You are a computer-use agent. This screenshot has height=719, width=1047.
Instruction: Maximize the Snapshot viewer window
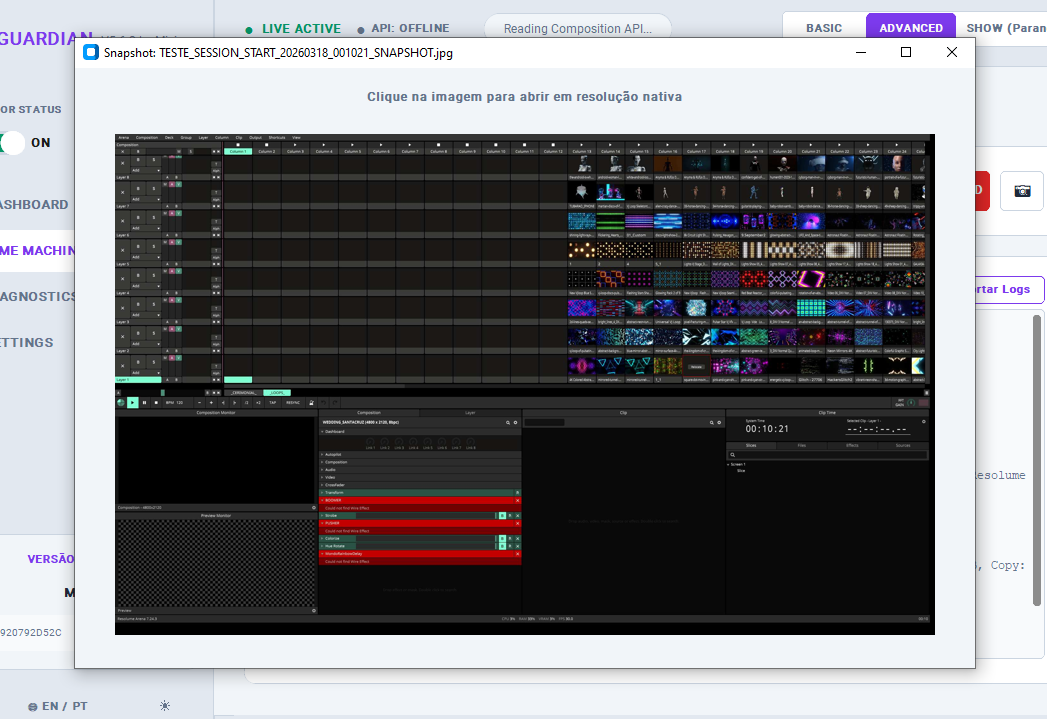906,52
